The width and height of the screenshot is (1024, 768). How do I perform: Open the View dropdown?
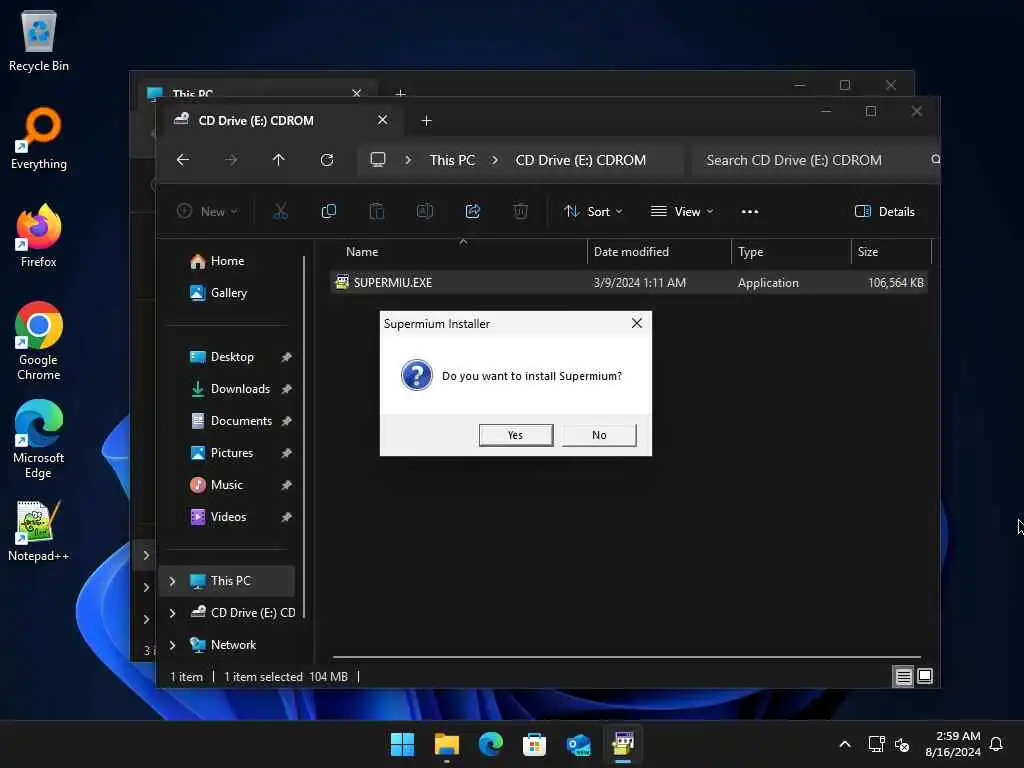(x=682, y=212)
